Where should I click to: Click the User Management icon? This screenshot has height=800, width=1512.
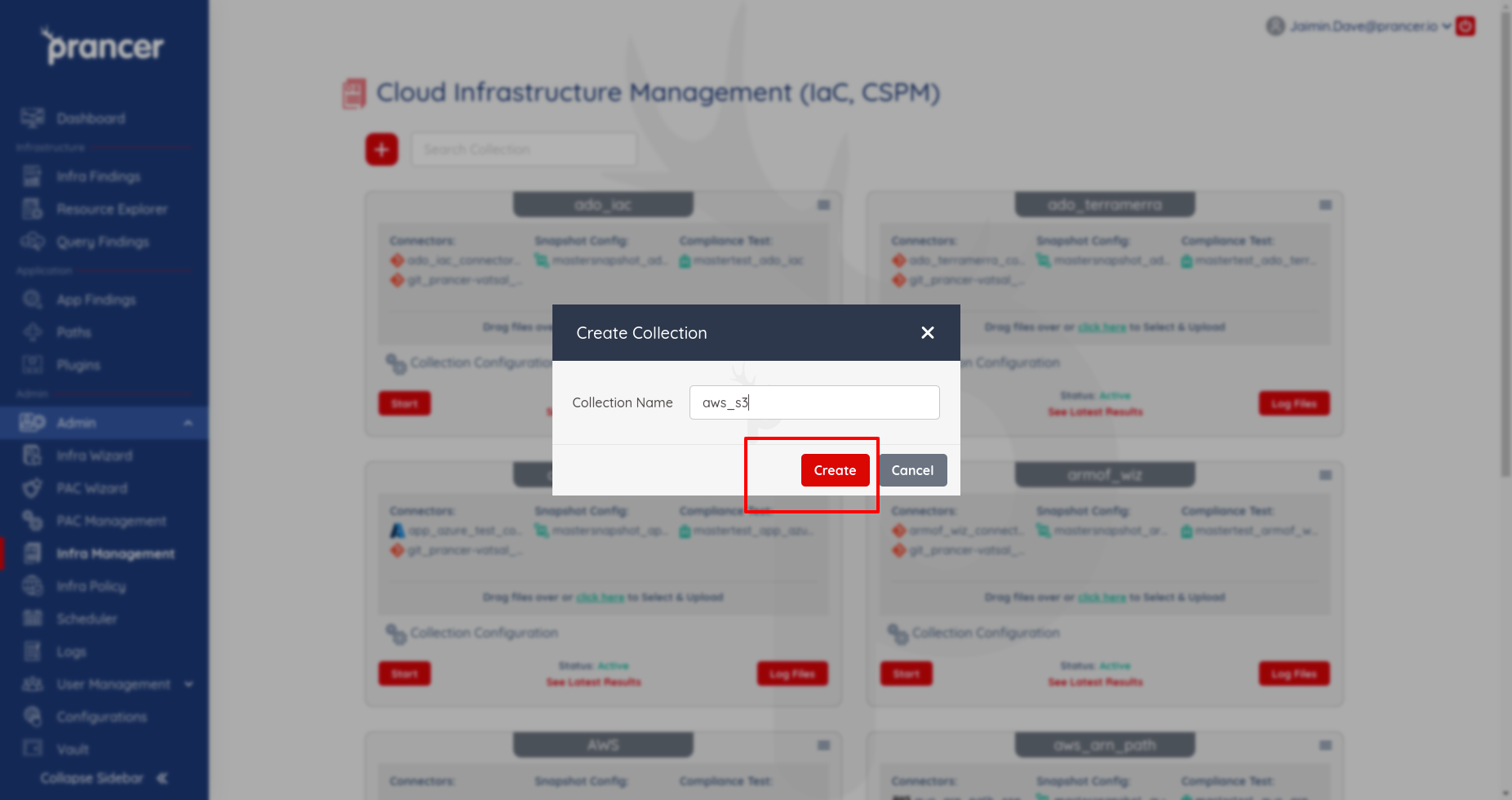pyautogui.click(x=33, y=683)
